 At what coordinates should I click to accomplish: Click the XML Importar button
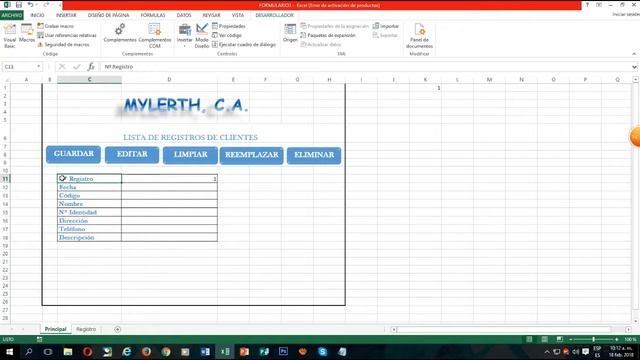pos(386,26)
